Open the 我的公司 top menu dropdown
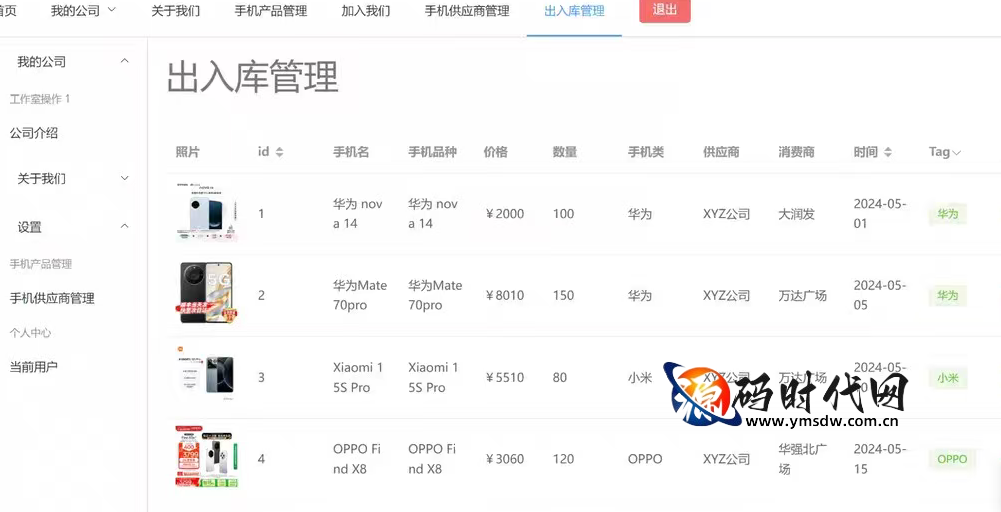 point(83,11)
